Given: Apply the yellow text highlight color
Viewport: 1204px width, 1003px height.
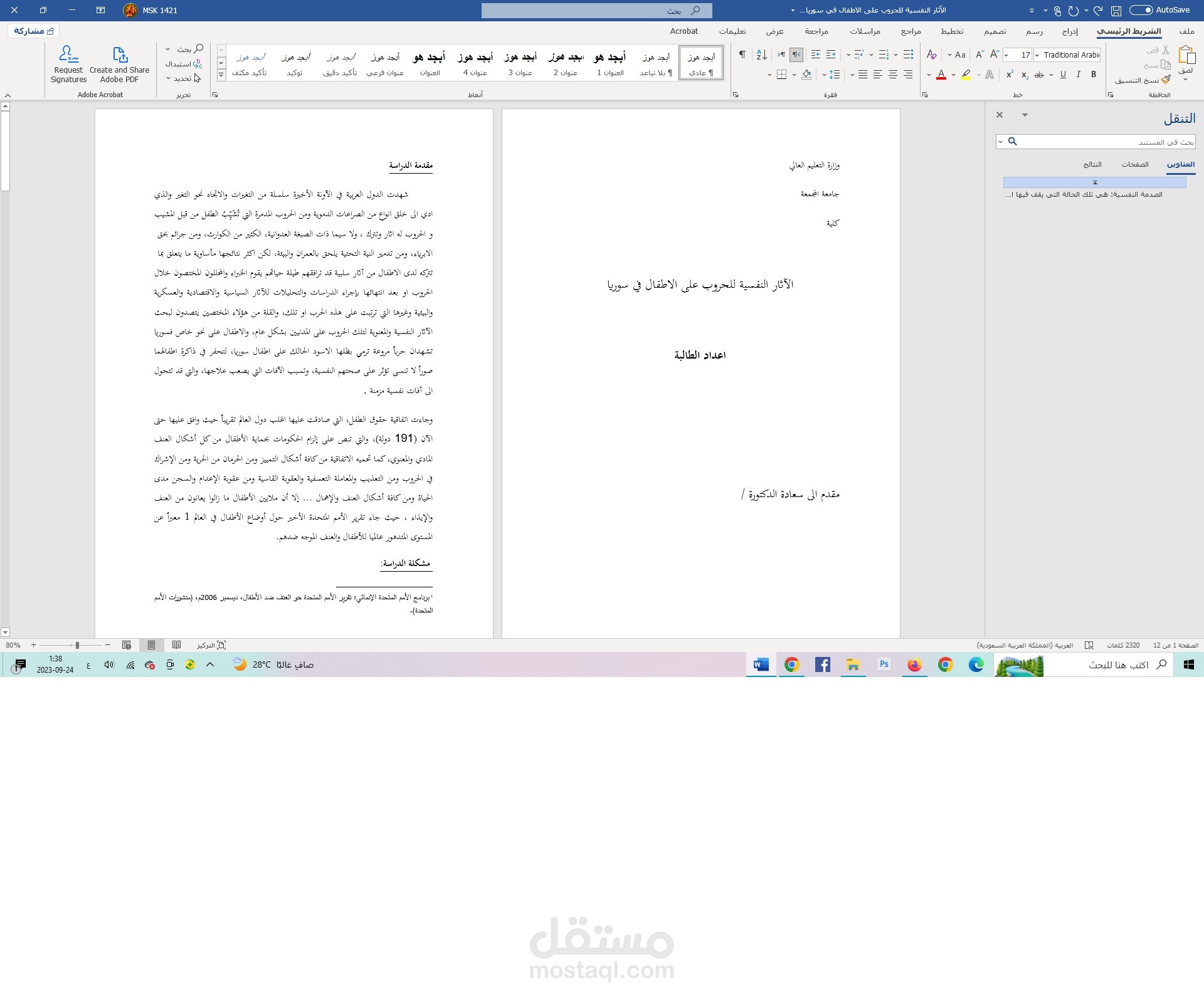Looking at the screenshot, I should point(966,75).
